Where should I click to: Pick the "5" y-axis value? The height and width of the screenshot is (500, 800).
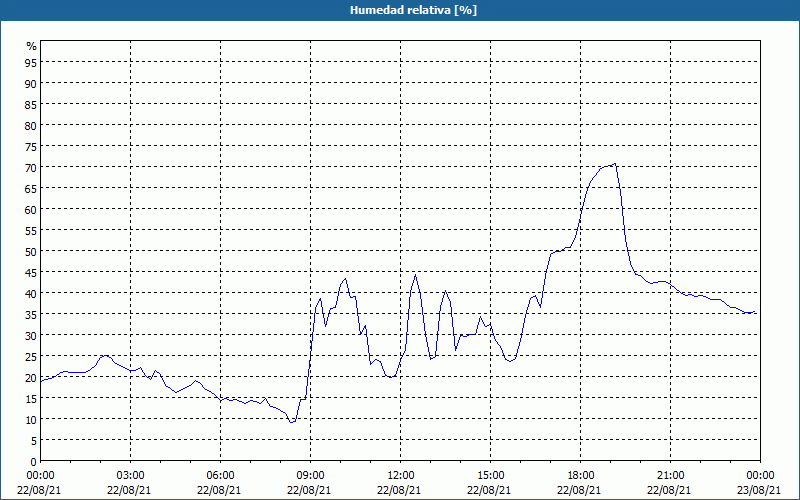point(34,440)
